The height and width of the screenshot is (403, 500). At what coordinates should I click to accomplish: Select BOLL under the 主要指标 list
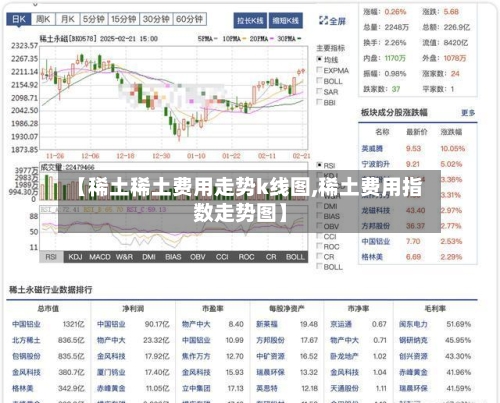pos(329,81)
